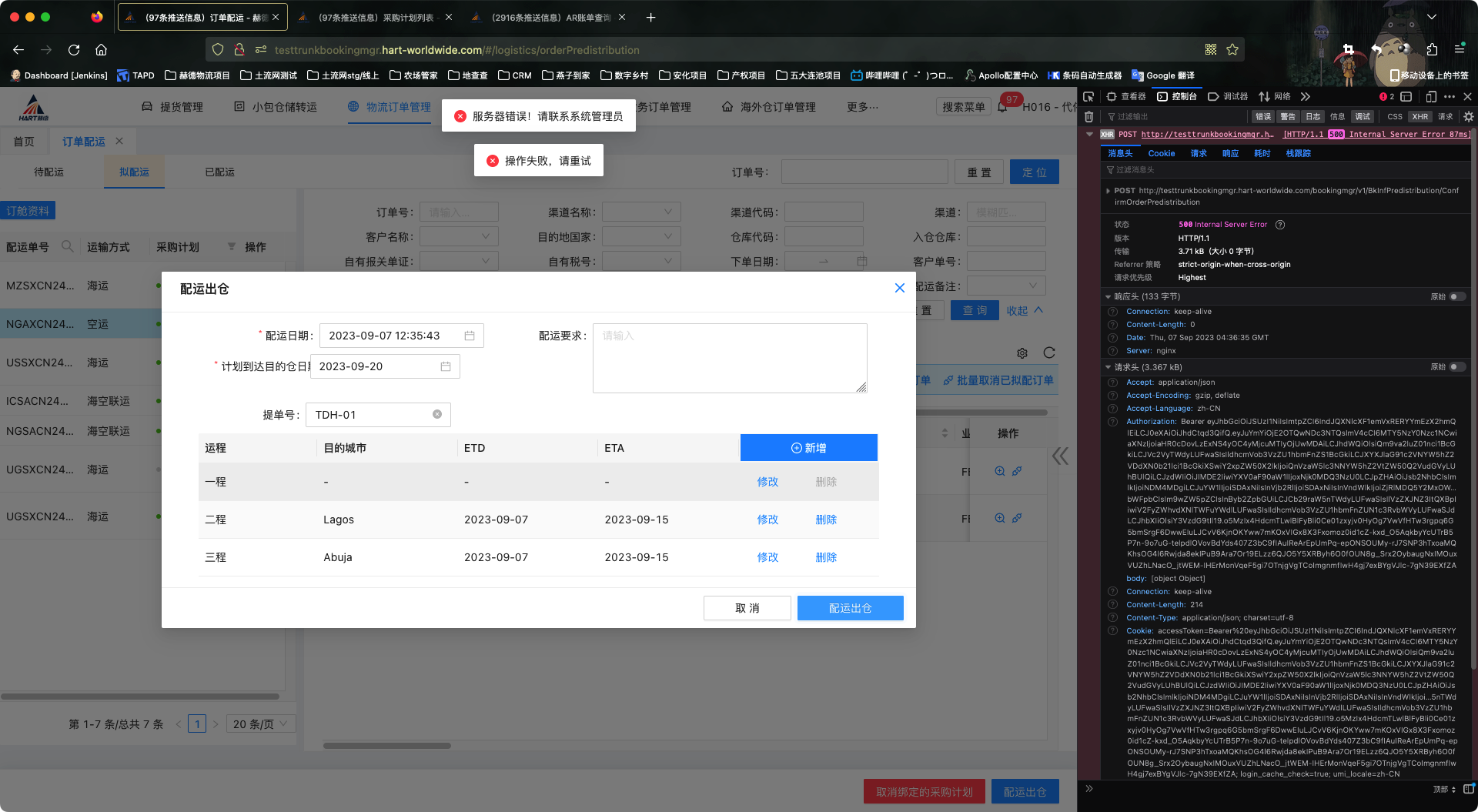Image resolution: width=1478 pixels, height=812 pixels.
Task: Toggle responsive design mode icon in DevTools
Action: tap(1431, 97)
